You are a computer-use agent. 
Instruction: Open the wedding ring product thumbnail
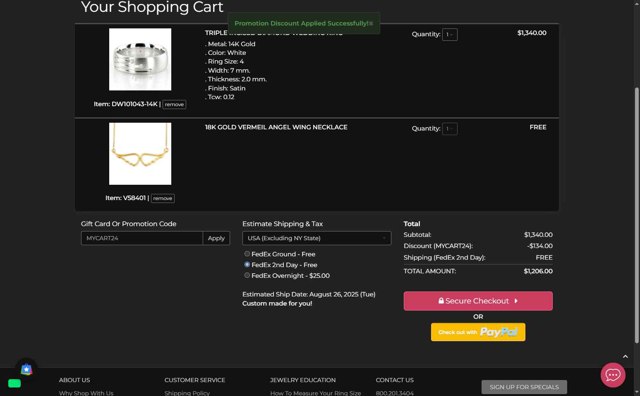tap(140, 59)
